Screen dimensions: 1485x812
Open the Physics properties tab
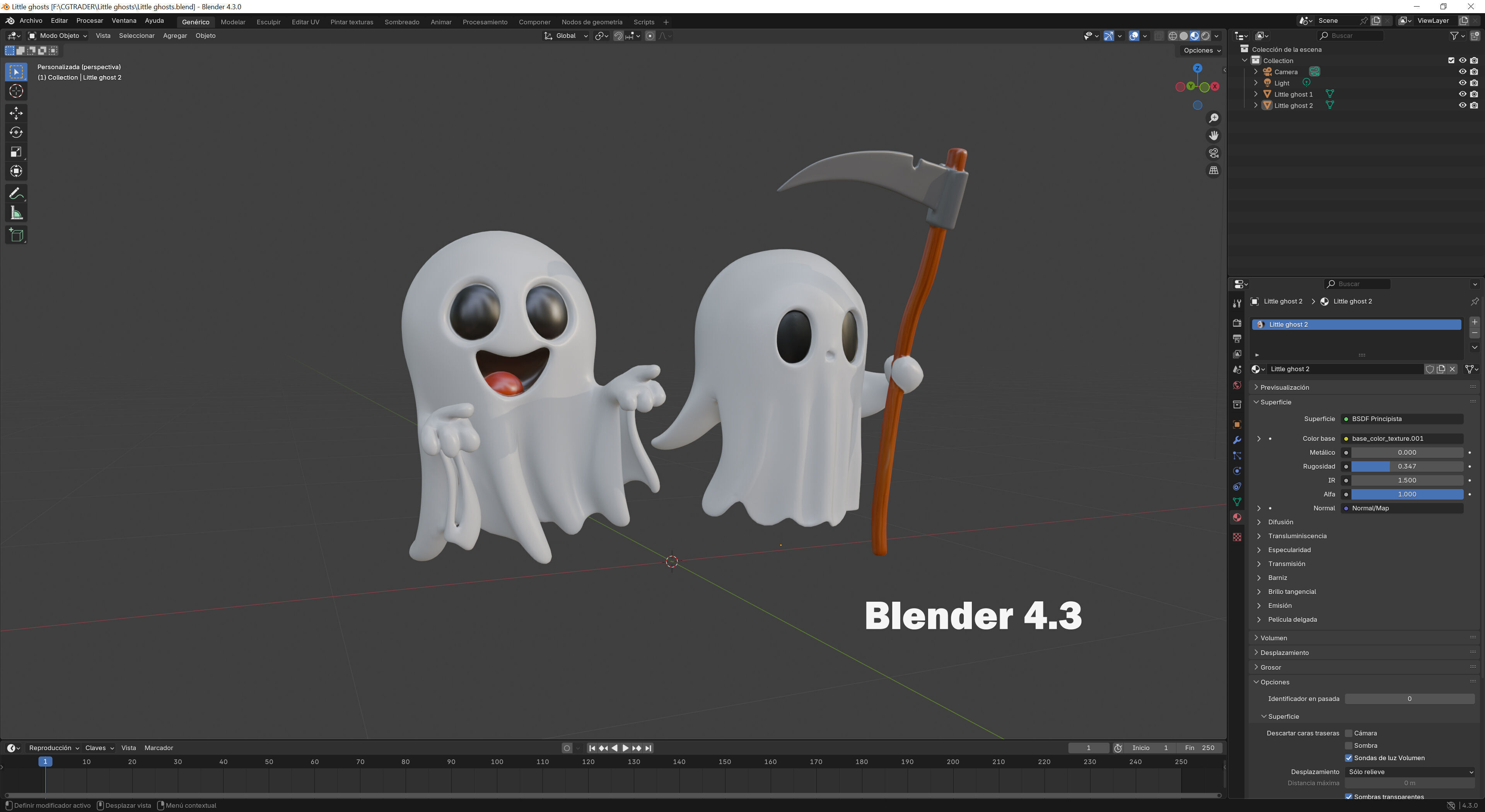coord(1237,471)
